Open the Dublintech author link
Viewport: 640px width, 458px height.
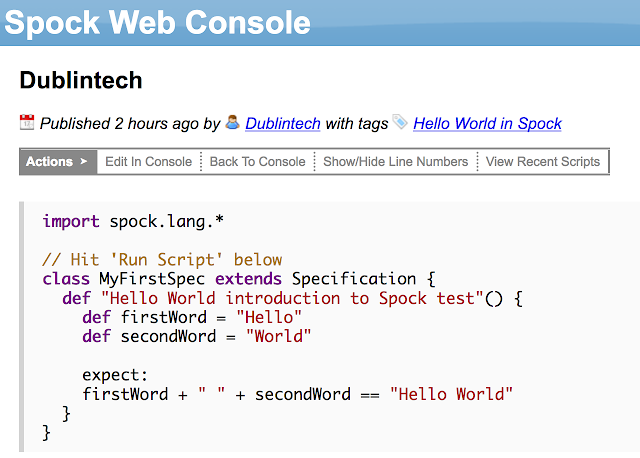(282, 124)
